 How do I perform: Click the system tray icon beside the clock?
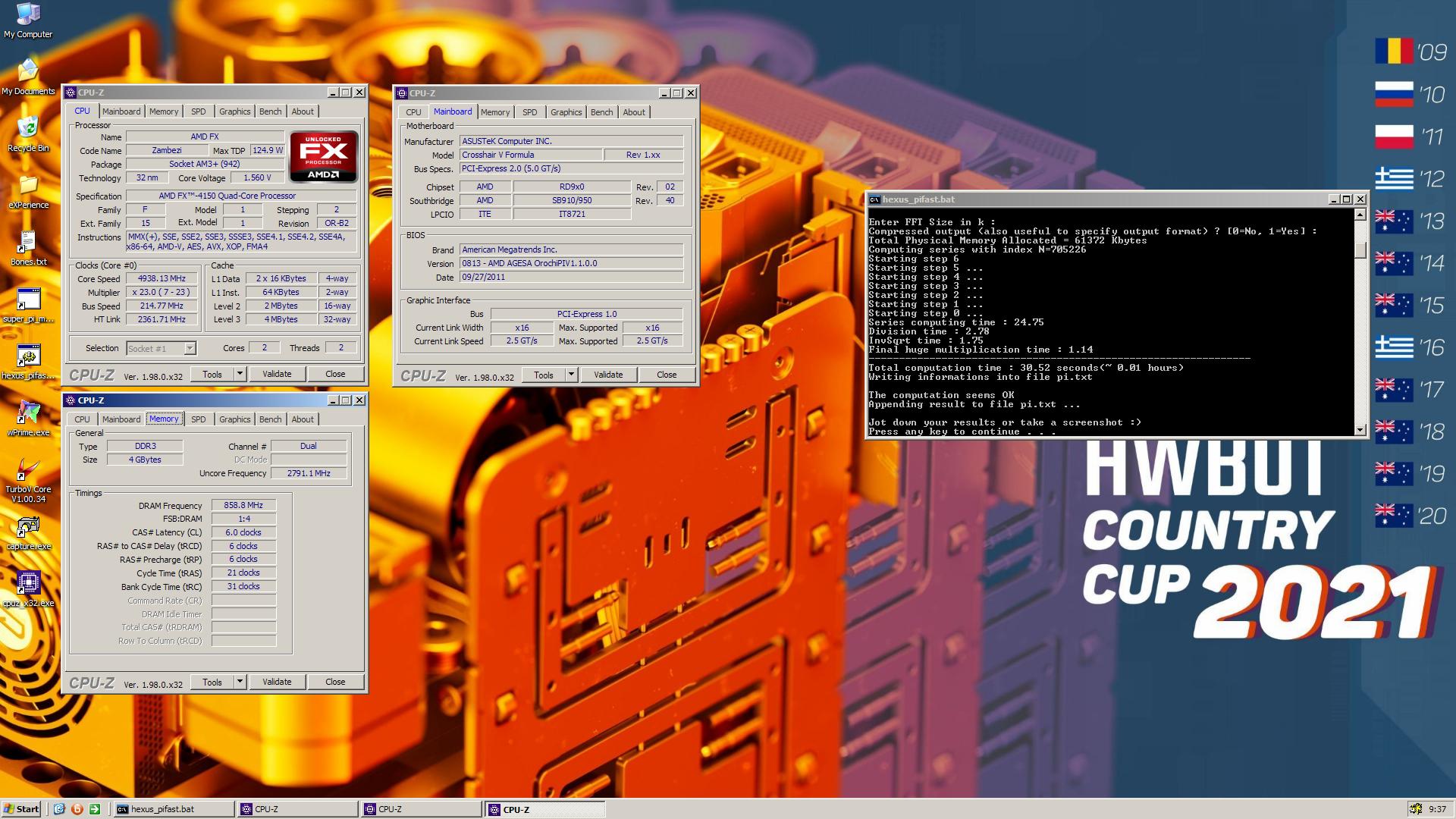point(1415,809)
